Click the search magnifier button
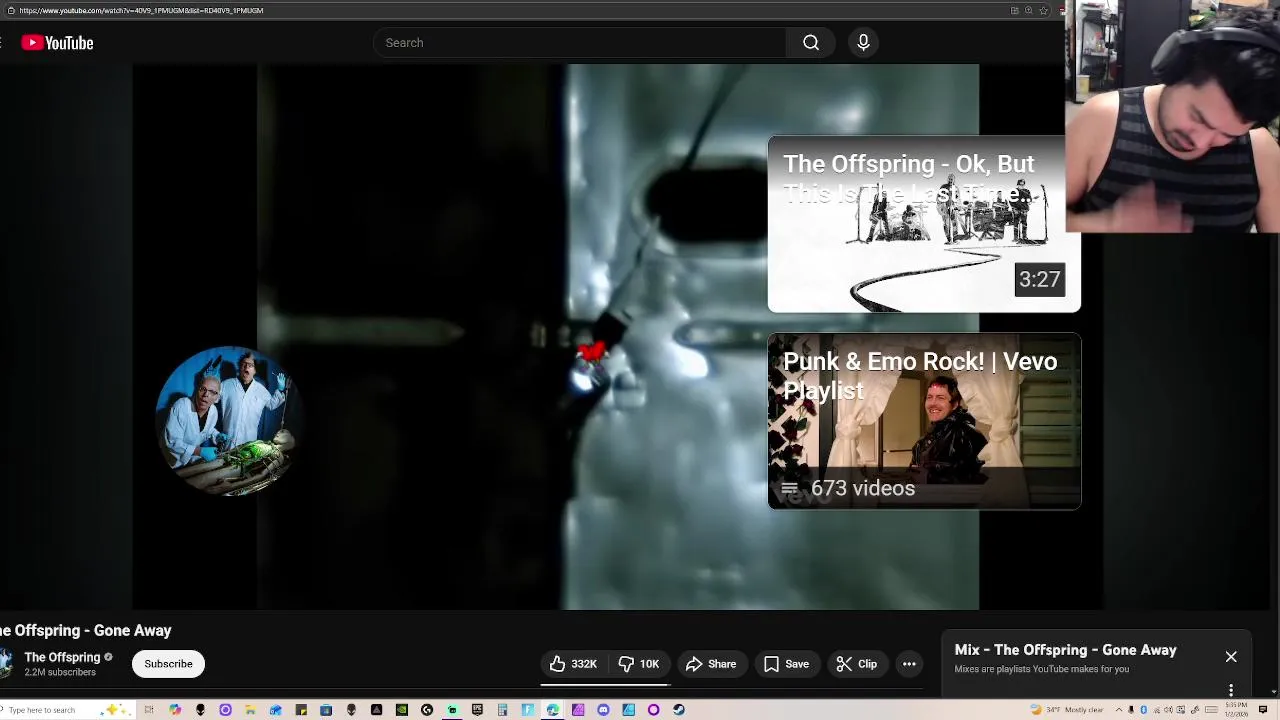This screenshot has height=720, width=1280. click(811, 43)
